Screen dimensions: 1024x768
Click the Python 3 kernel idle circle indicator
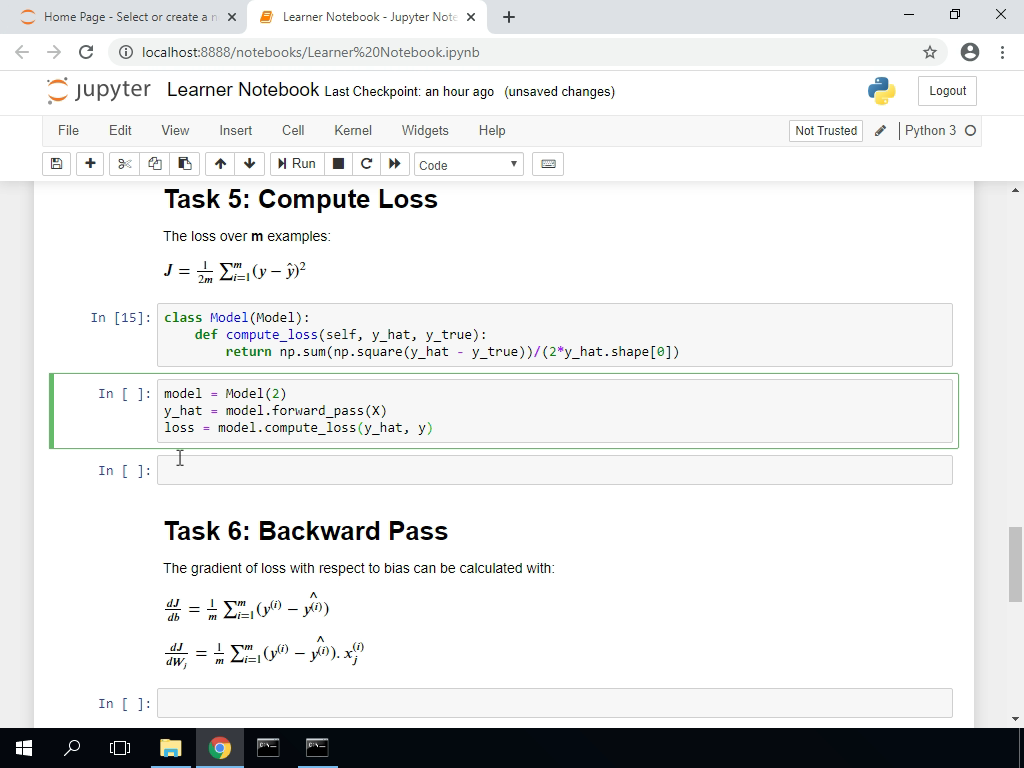pyautogui.click(x=970, y=131)
